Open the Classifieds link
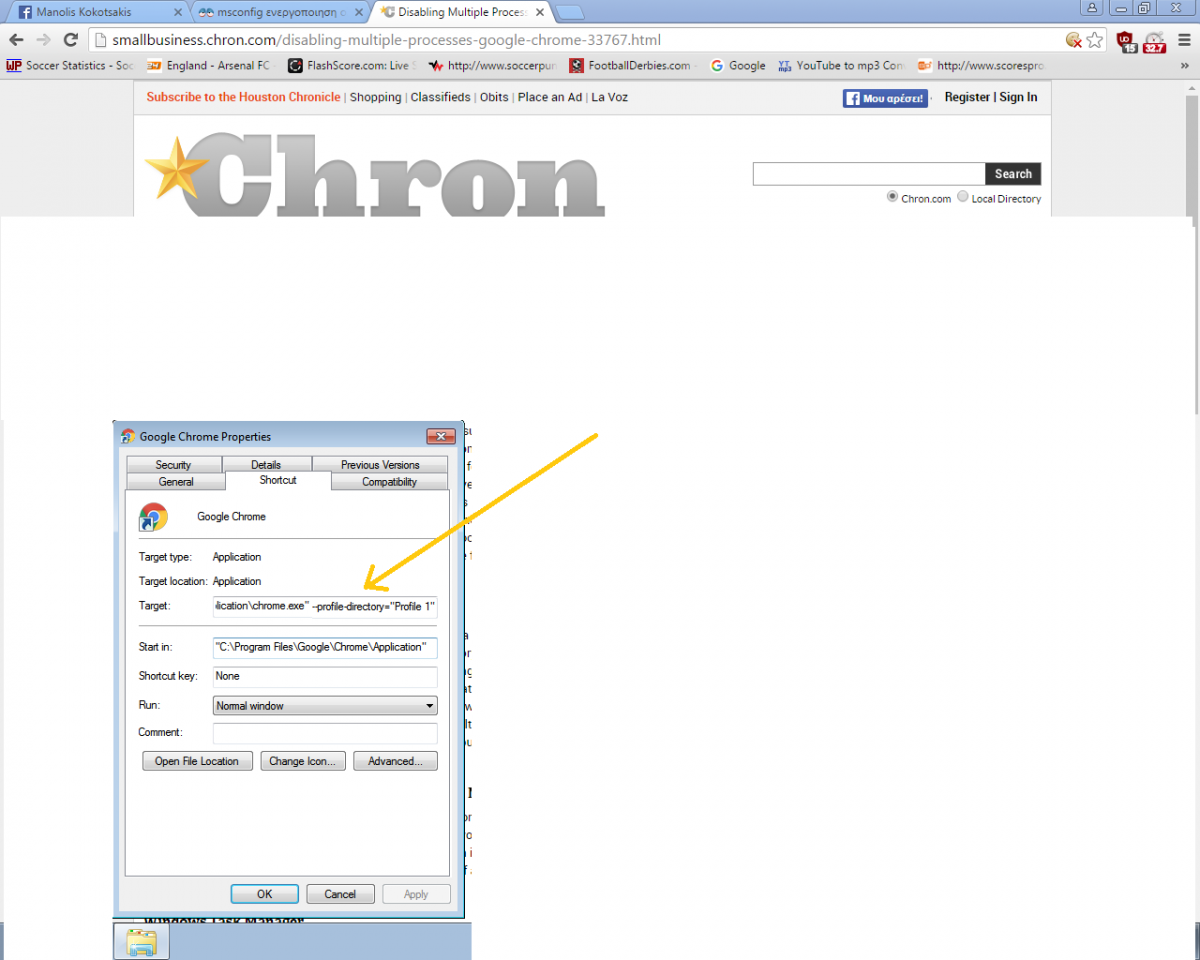The height and width of the screenshot is (960, 1200). [440, 97]
